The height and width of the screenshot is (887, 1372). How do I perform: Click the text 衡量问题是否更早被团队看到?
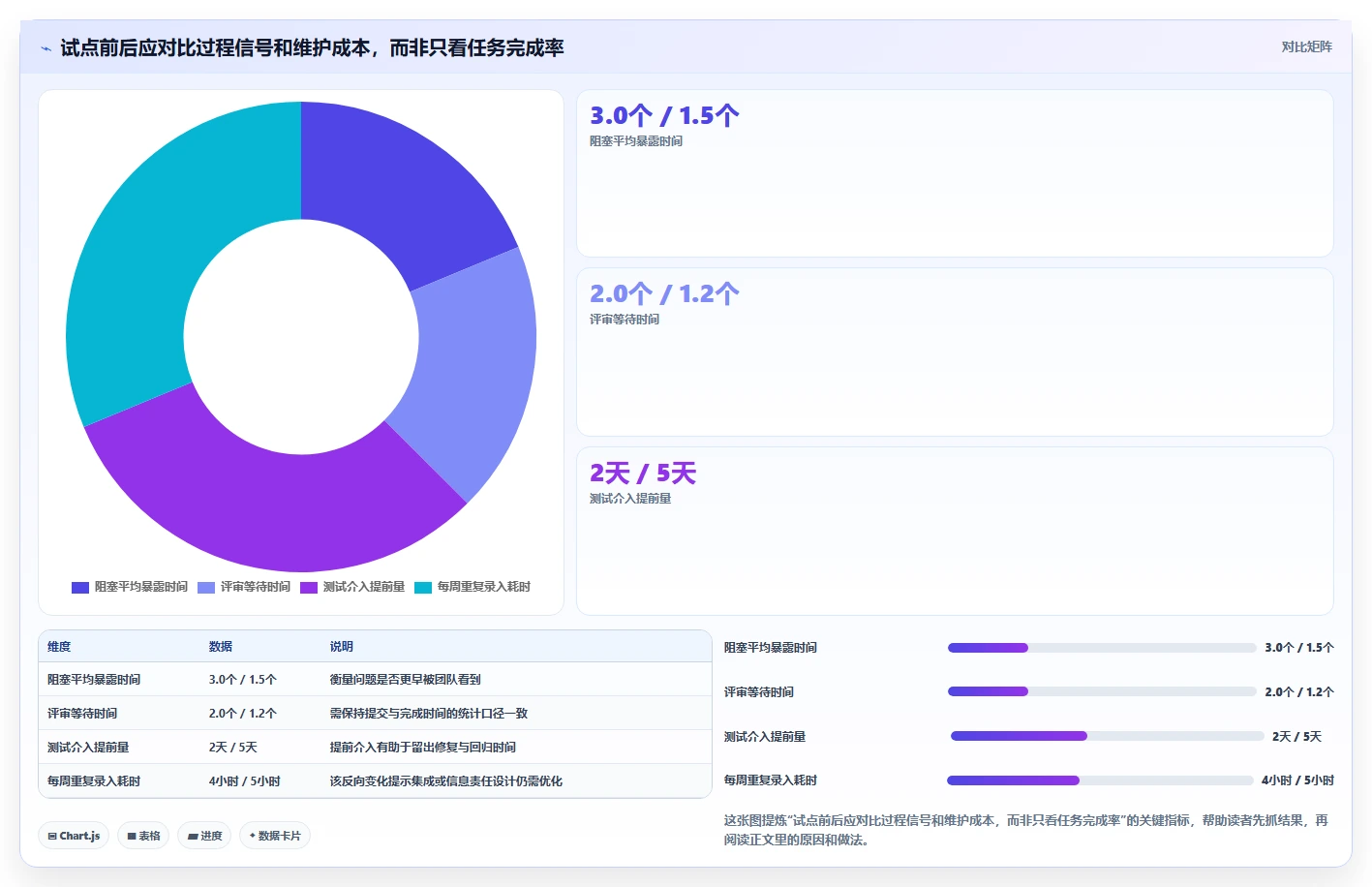pos(406,680)
